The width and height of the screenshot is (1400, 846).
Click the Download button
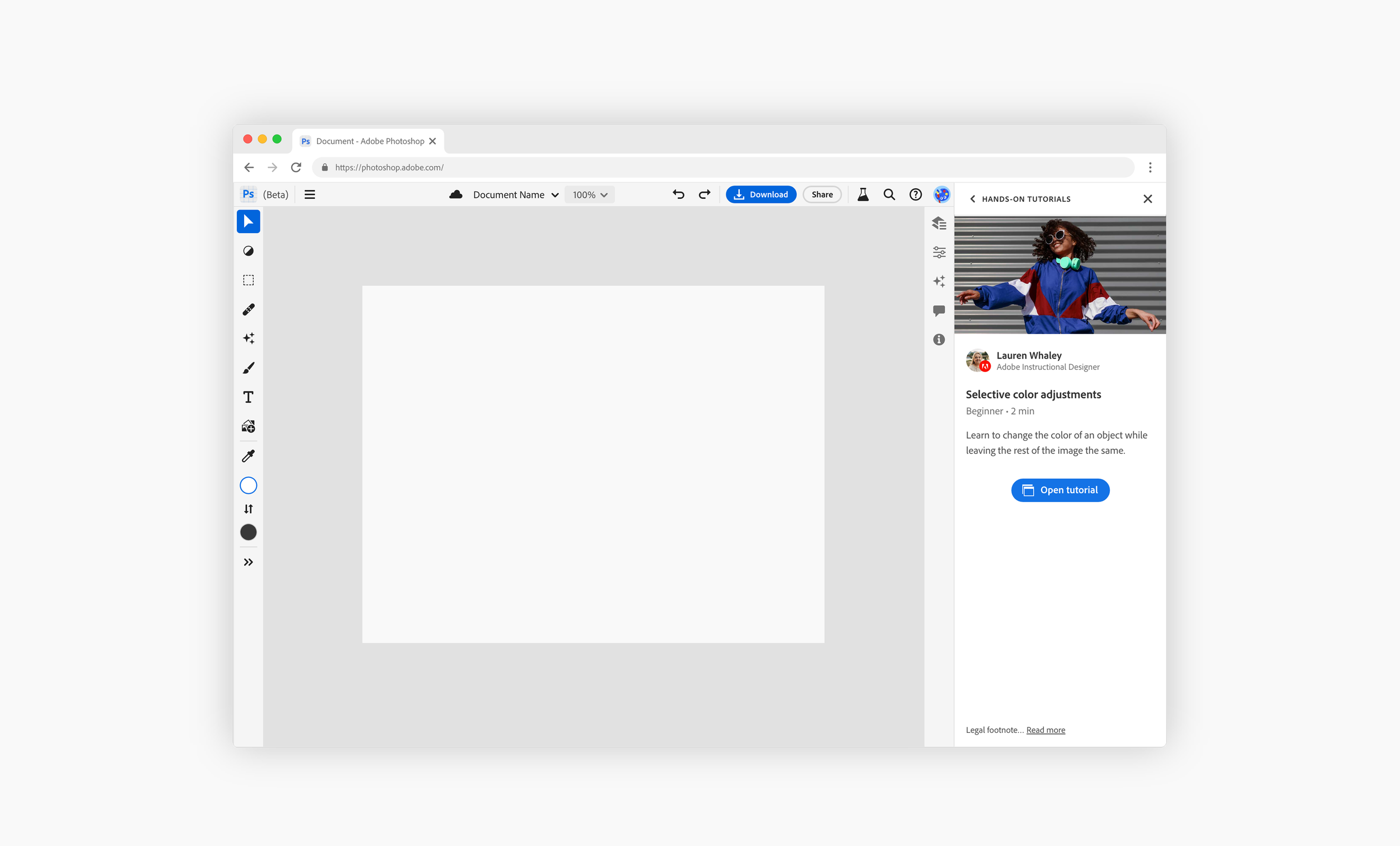click(760, 194)
